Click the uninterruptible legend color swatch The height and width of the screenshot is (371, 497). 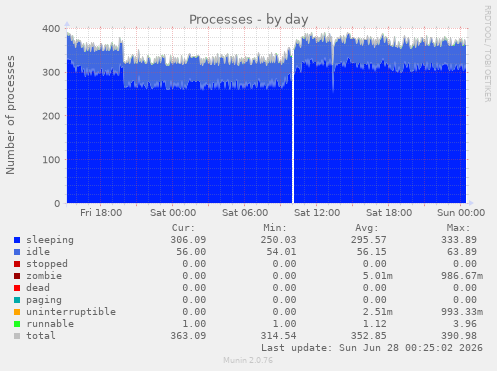tap(17, 312)
